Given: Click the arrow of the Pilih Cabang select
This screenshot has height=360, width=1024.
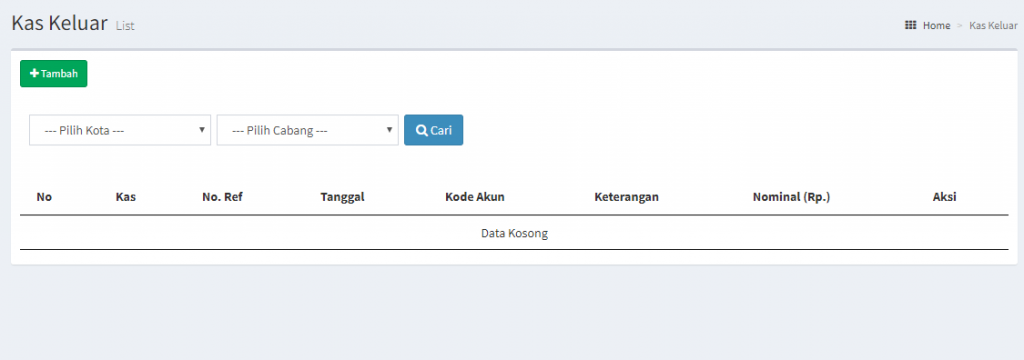Looking at the screenshot, I should pyautogui.click(x=389, y=129).
